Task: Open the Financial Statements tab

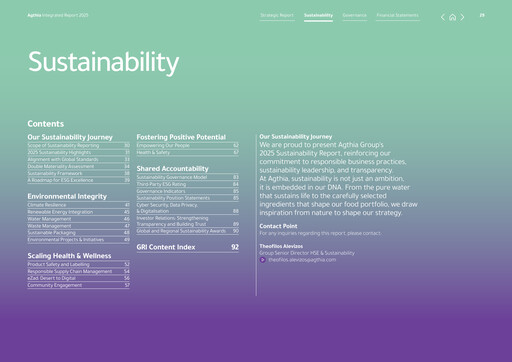Action: pyautogui.click(x=398, y=15)
